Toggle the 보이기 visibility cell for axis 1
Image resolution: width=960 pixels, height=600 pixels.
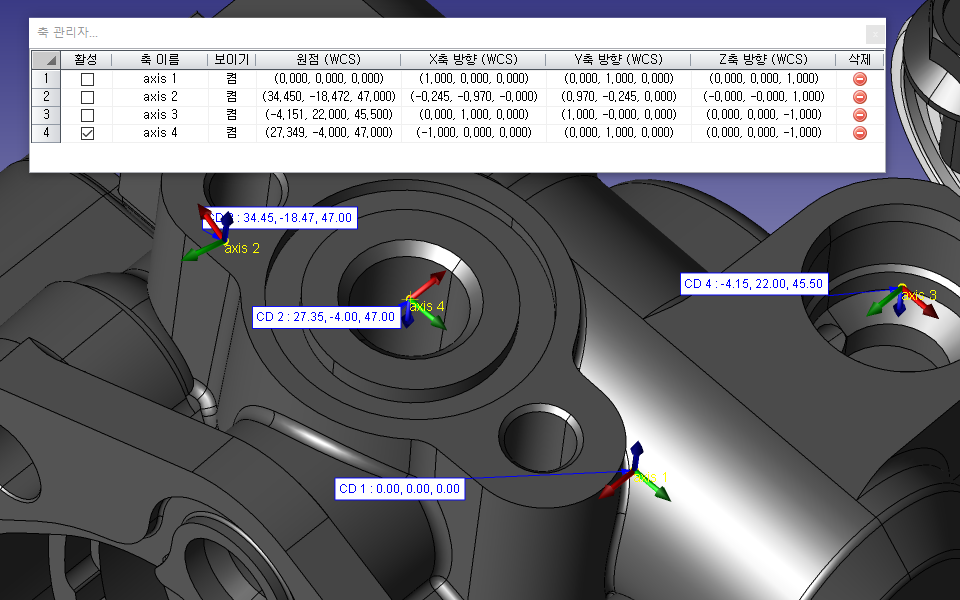[x=231, y=78]
